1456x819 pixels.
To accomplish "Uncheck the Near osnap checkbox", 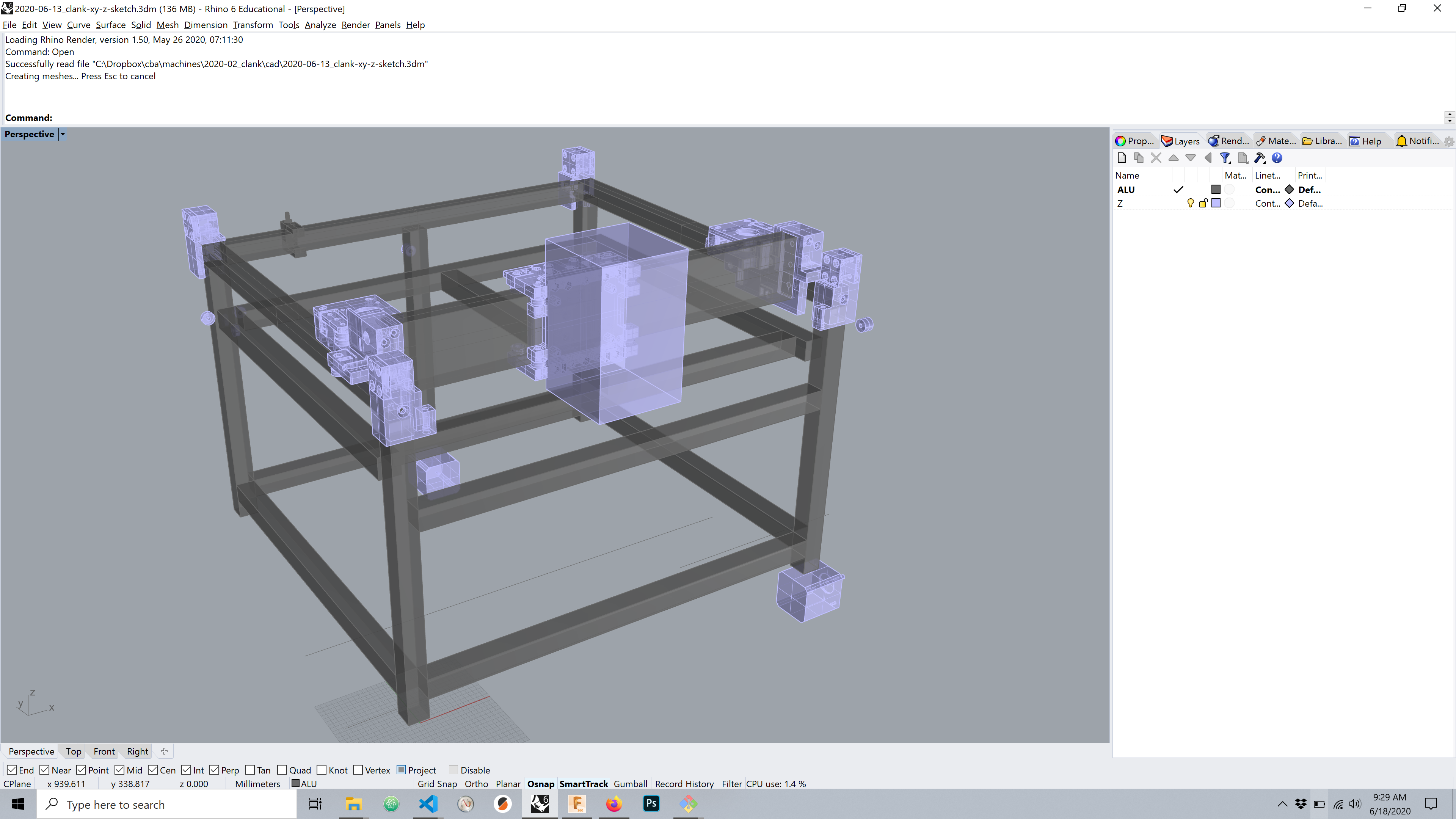I will click(45, 770).
